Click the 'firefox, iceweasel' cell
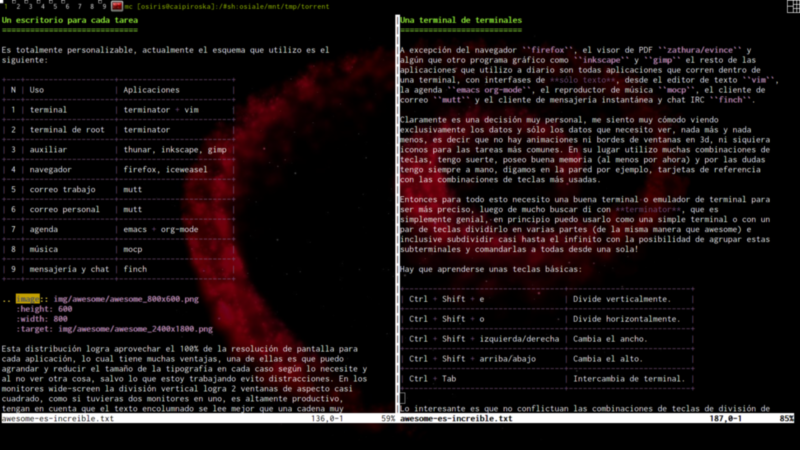The width and height of the screenshot is (800, 450). click(165, 169)
